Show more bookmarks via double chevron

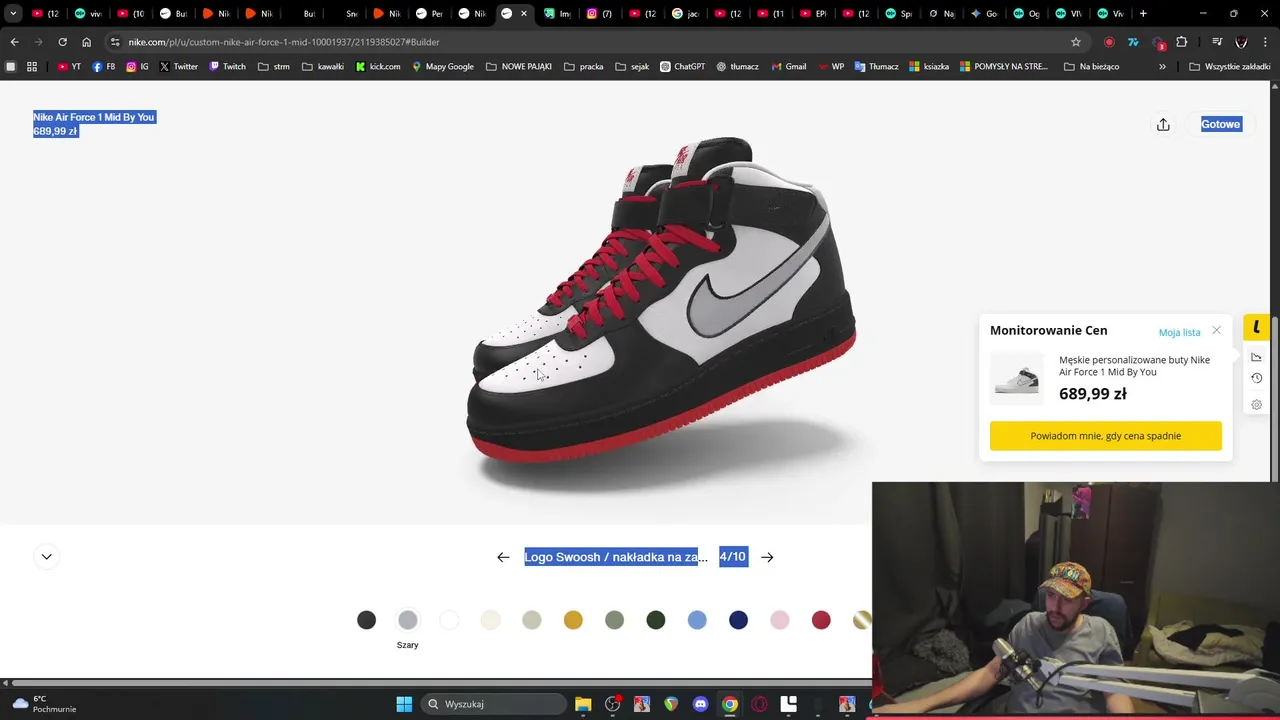pos(1162,67)
